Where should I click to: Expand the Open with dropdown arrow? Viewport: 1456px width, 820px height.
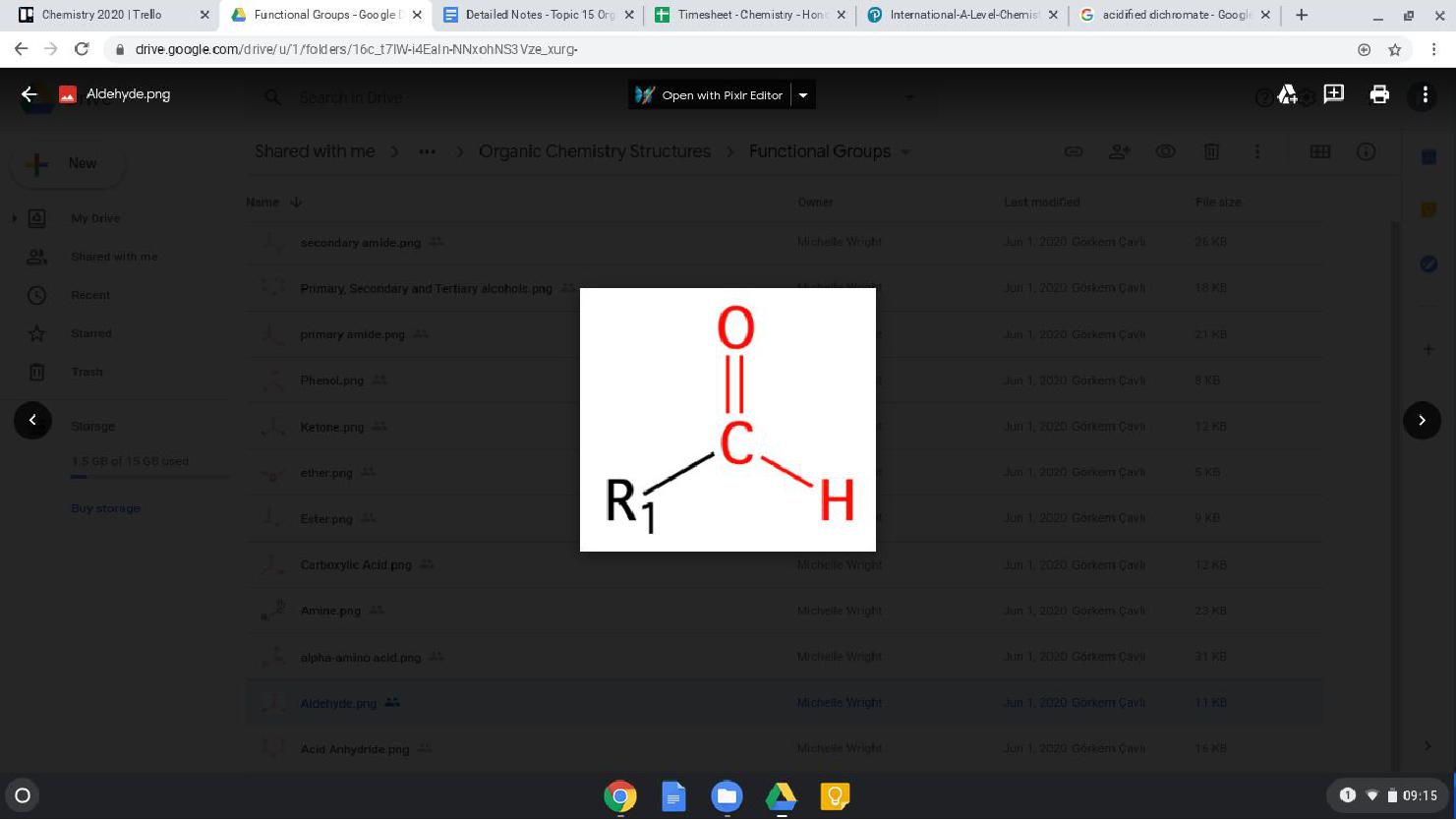(x=803, y=95)
